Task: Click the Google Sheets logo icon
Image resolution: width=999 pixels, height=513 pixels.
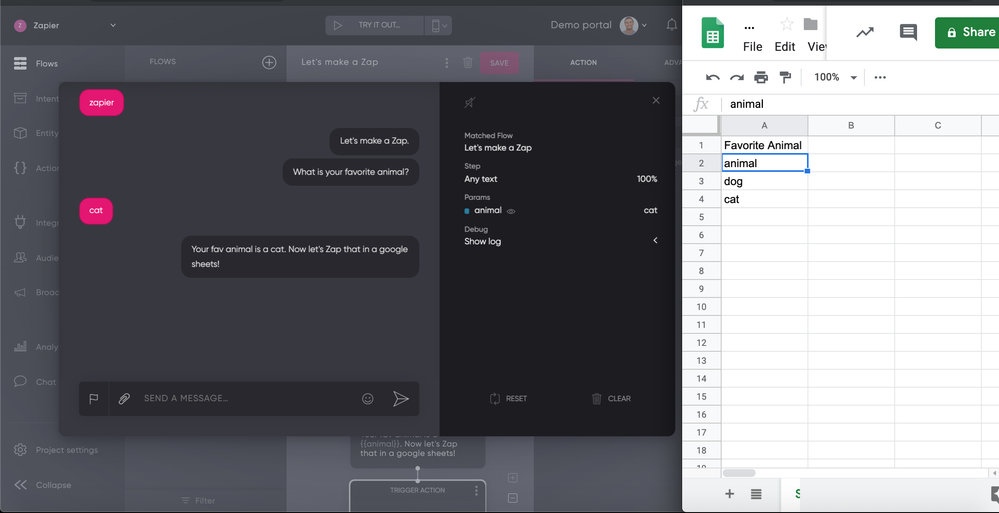Action: tap(712, 33)
